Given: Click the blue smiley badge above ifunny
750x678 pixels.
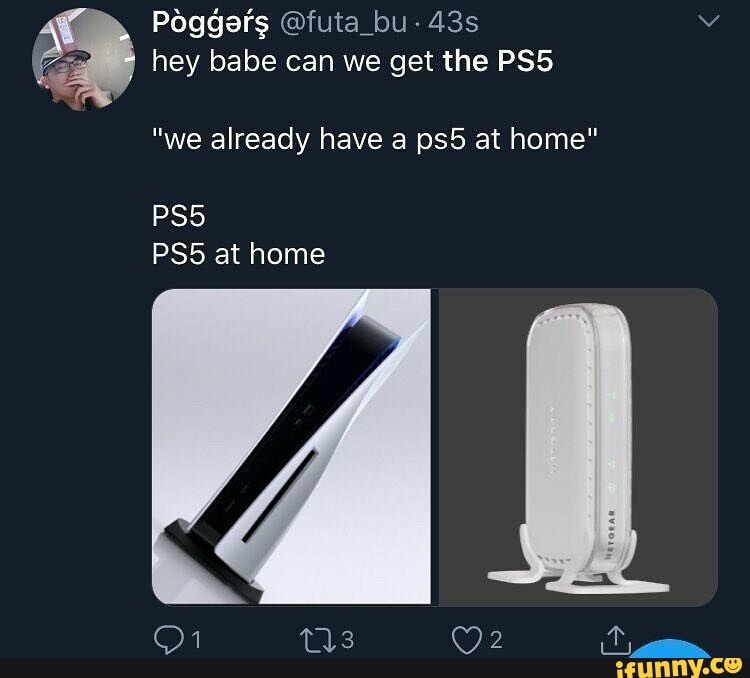Looking at the screenshot, I should [x=673, y=648].
